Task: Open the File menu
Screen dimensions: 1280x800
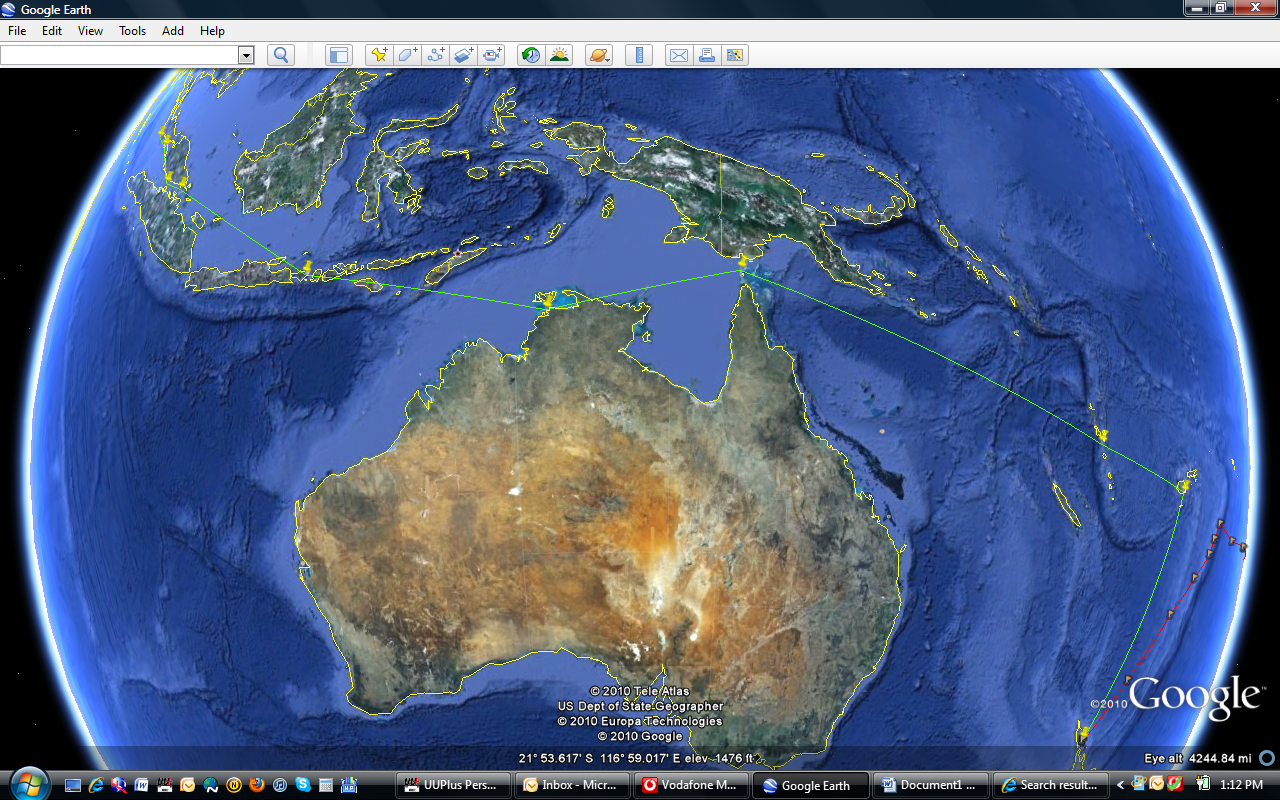Action: [17, 31]
